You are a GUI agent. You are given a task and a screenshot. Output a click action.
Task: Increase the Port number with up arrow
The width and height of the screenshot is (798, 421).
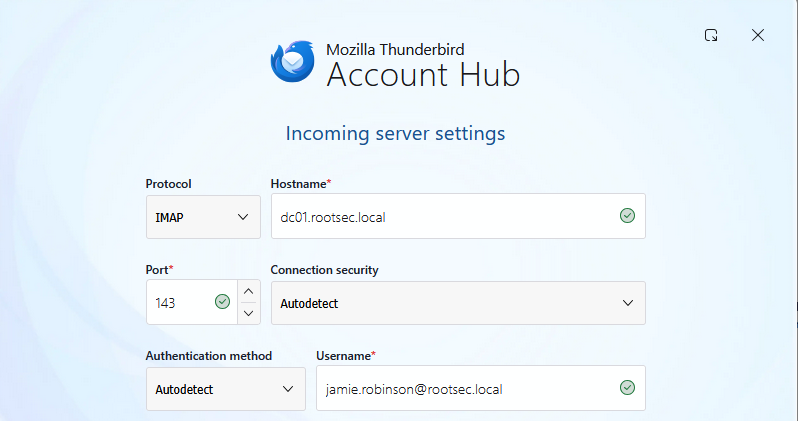(x=248, y=292)
